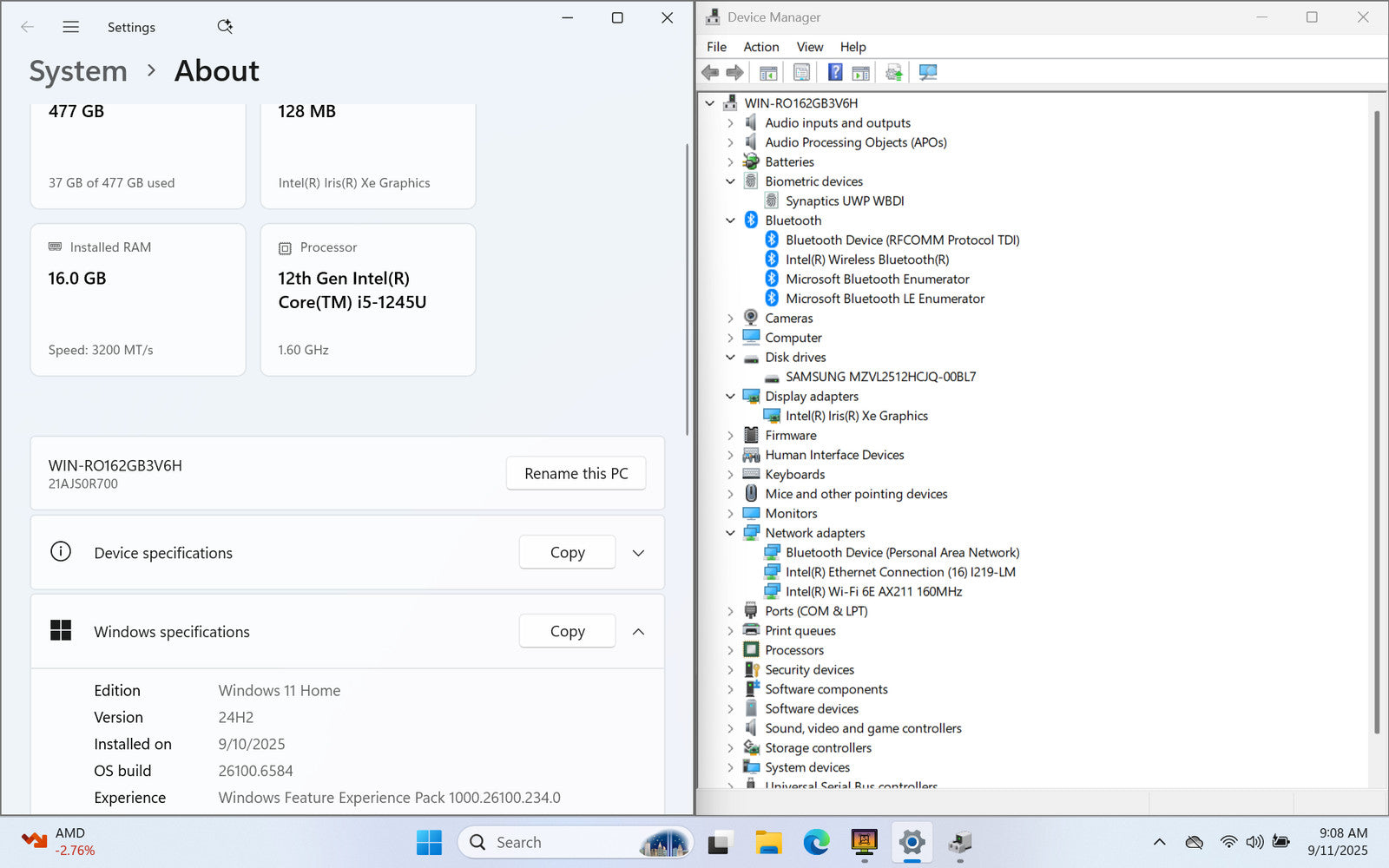Select SAMSUNG MZVL2512HCJQ-00BL7 disk drive
The height and width of the screenshot is (868, 1389).
(x=870, y=377)
